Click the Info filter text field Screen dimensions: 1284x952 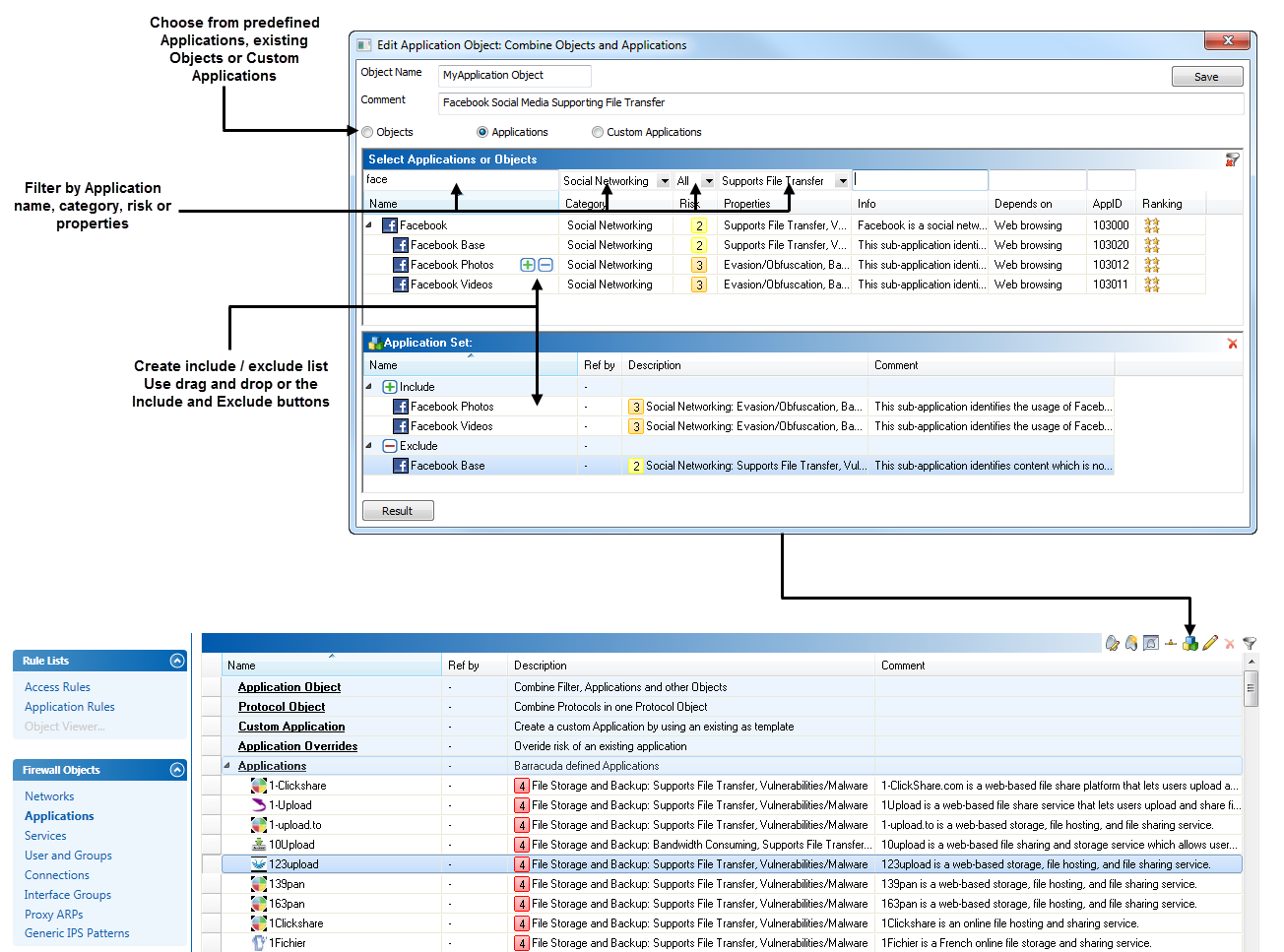[920, 180]
